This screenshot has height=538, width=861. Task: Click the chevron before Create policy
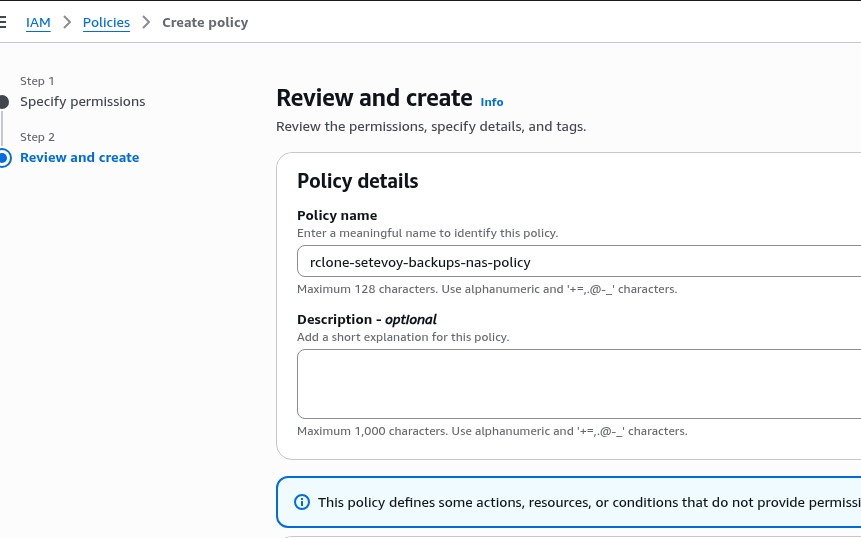[146, 22]
